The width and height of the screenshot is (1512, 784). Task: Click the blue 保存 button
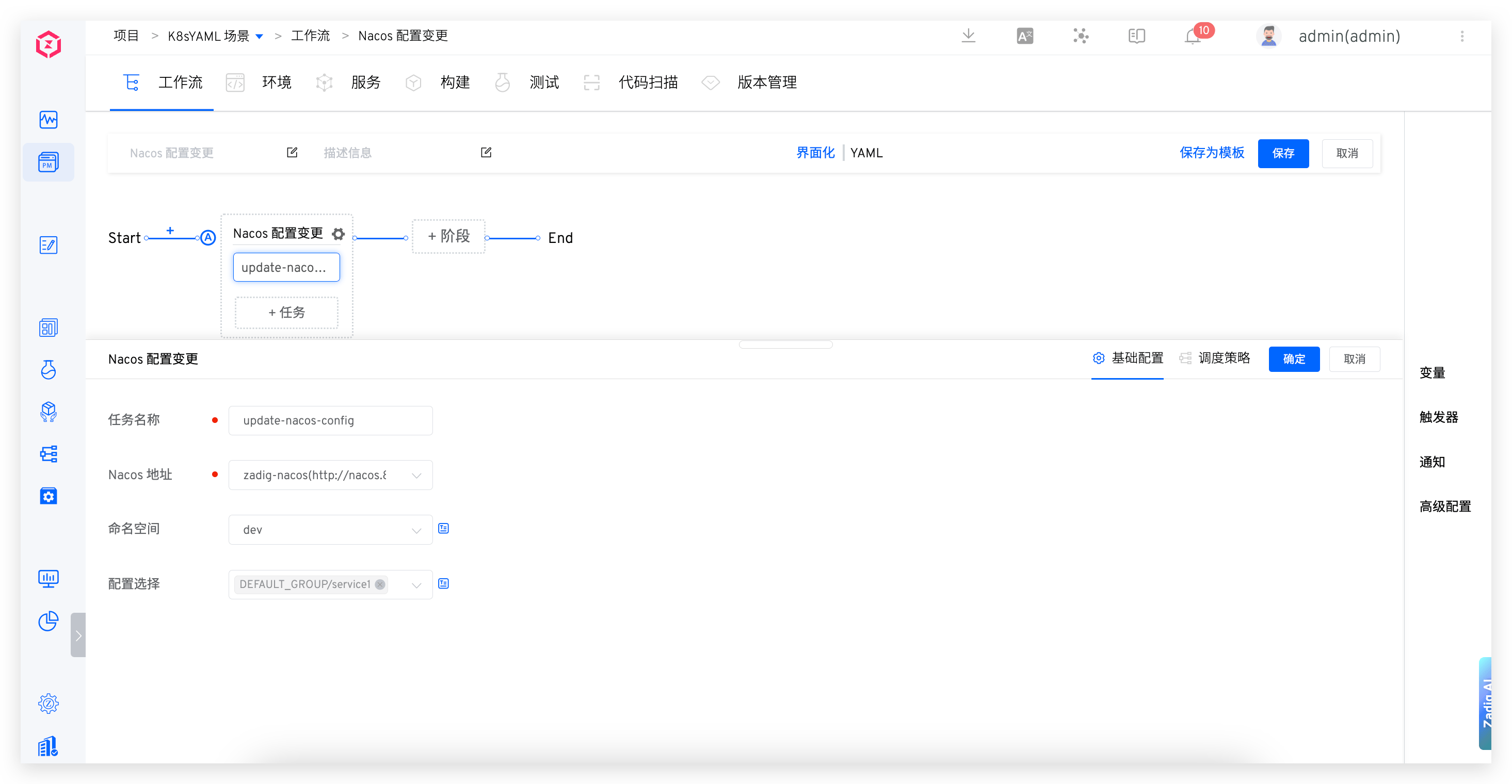point(1283,153)
